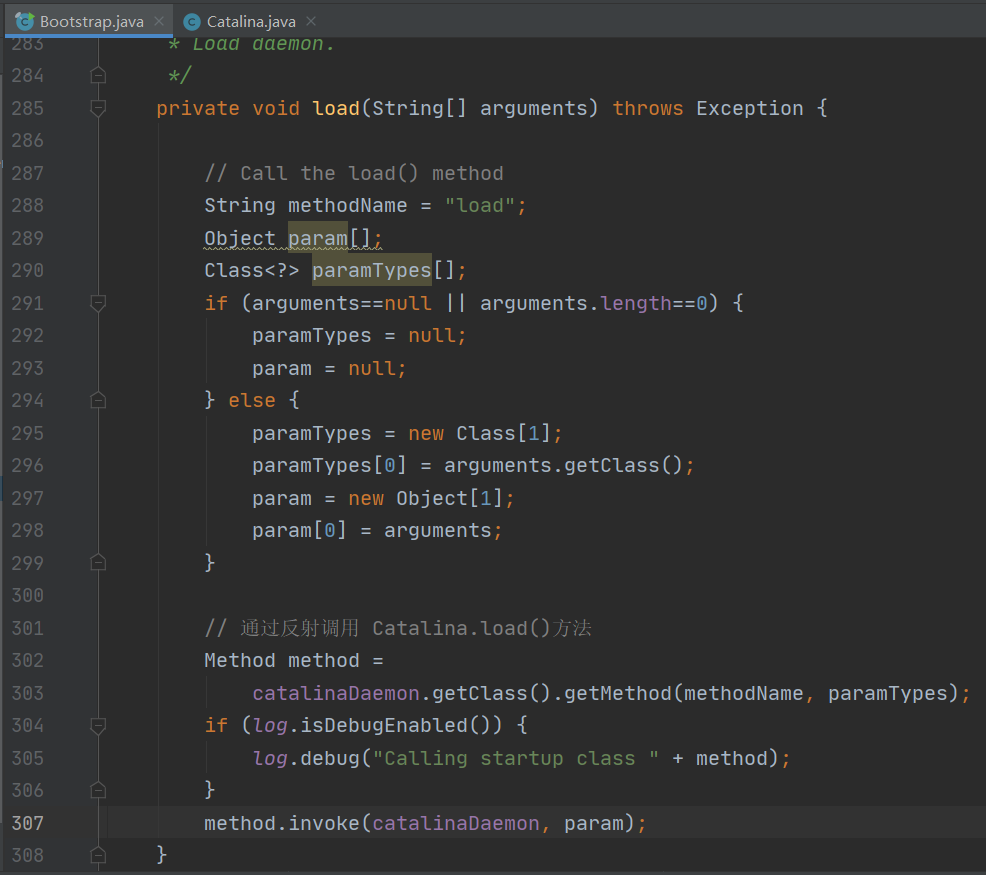Close the Bootstrap.java tab
The height and width of the screenshot is (875, 986).
tap(159, 21)
